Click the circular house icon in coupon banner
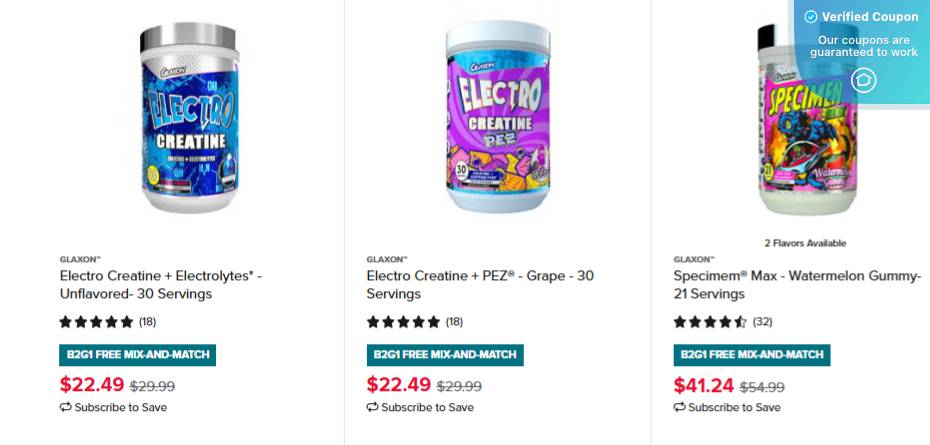The width and height of the screenshot is (930, 445). (x=863, y=80)
